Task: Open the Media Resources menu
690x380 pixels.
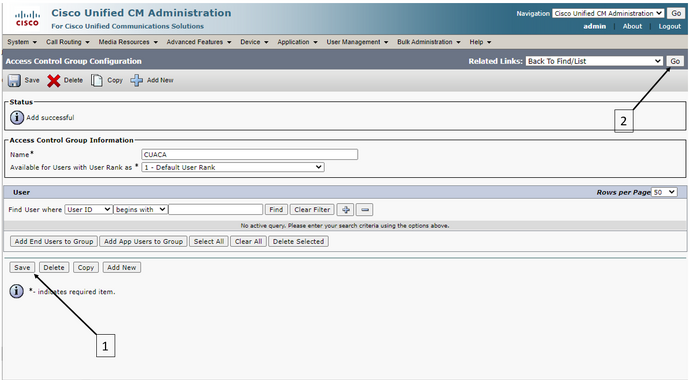Action: 128,42
